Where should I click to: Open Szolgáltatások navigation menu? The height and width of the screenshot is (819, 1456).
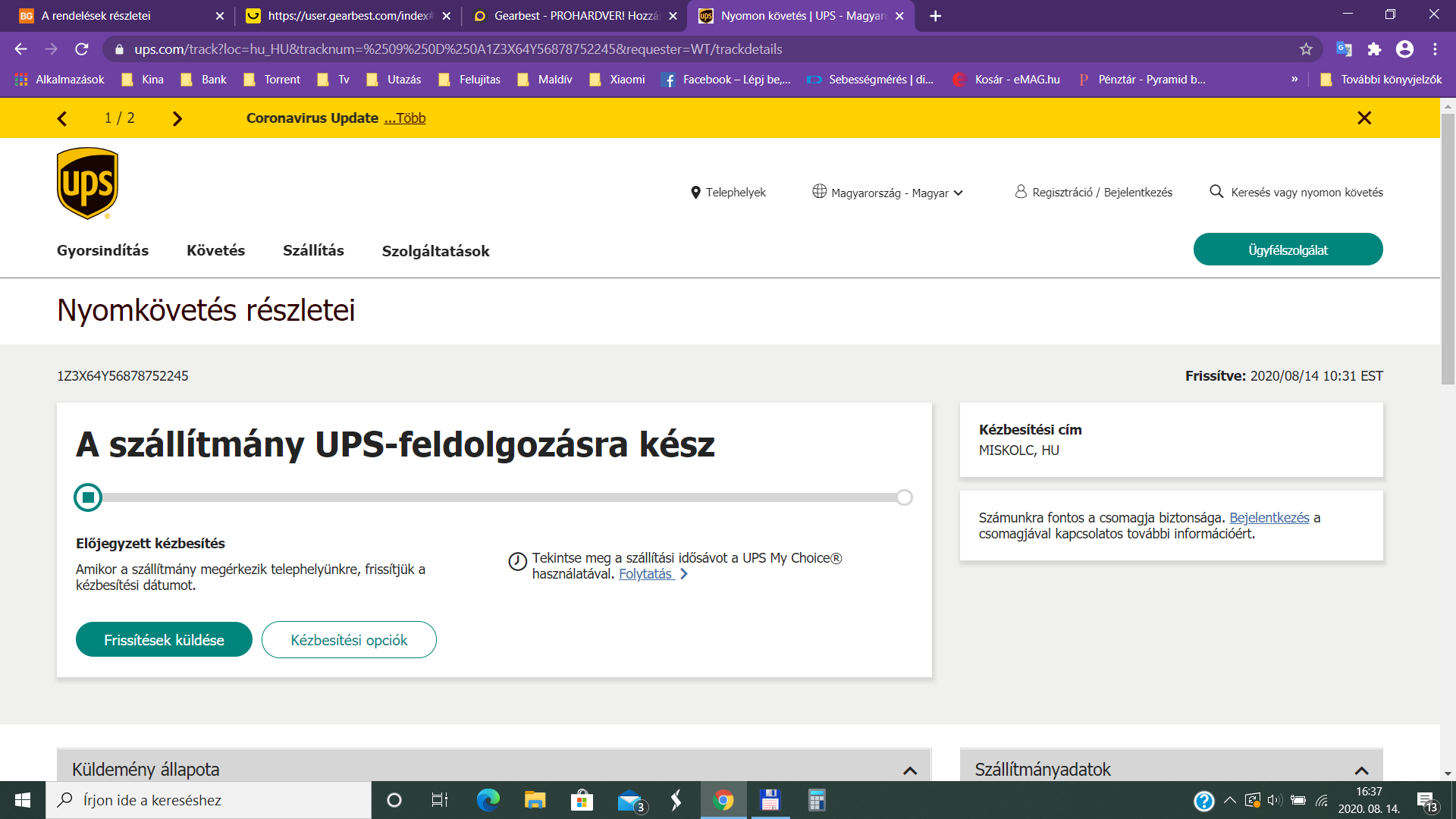pyautogui.click(x=435, y=251)
